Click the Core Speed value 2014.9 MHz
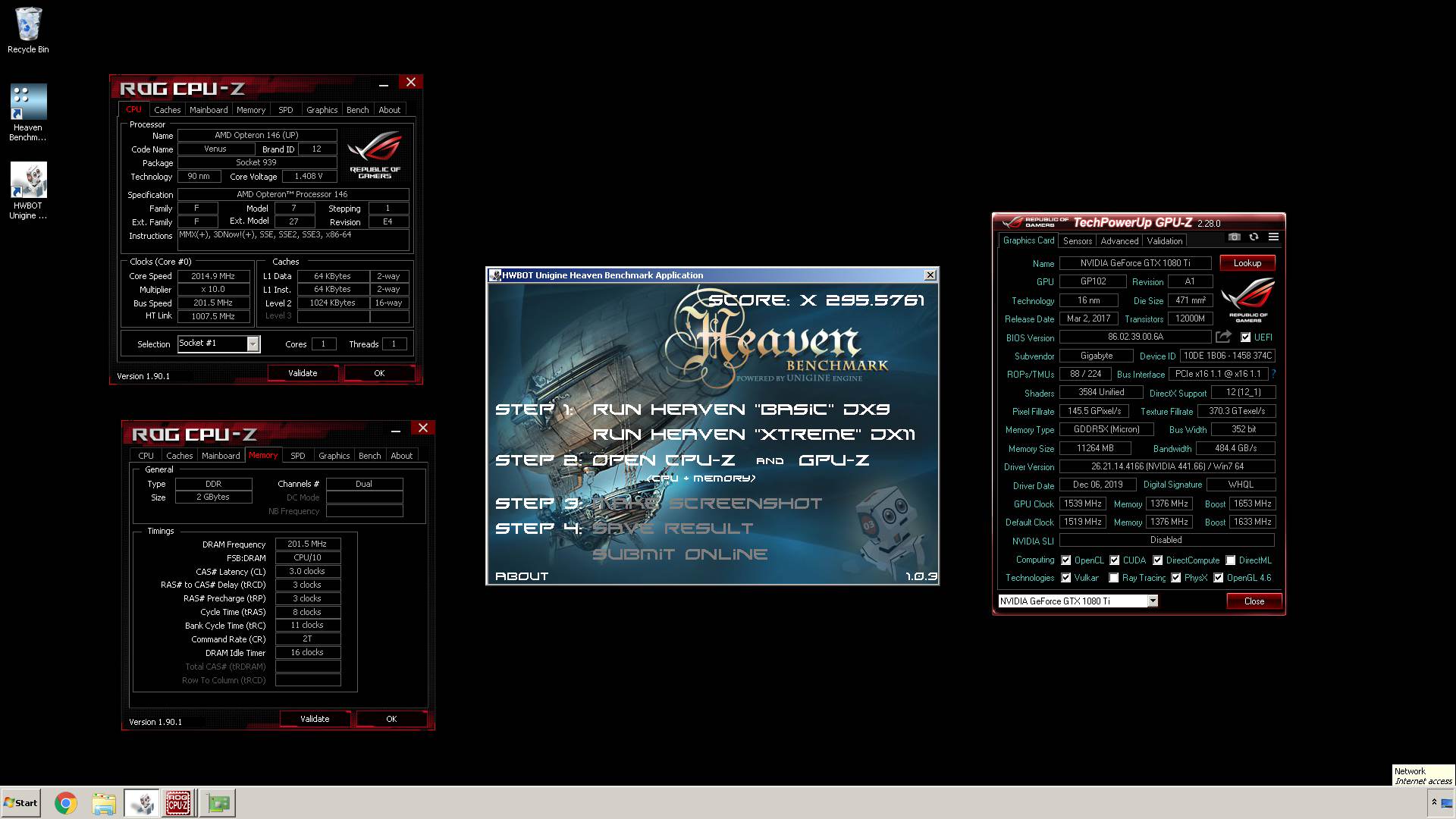 (213, 276)
